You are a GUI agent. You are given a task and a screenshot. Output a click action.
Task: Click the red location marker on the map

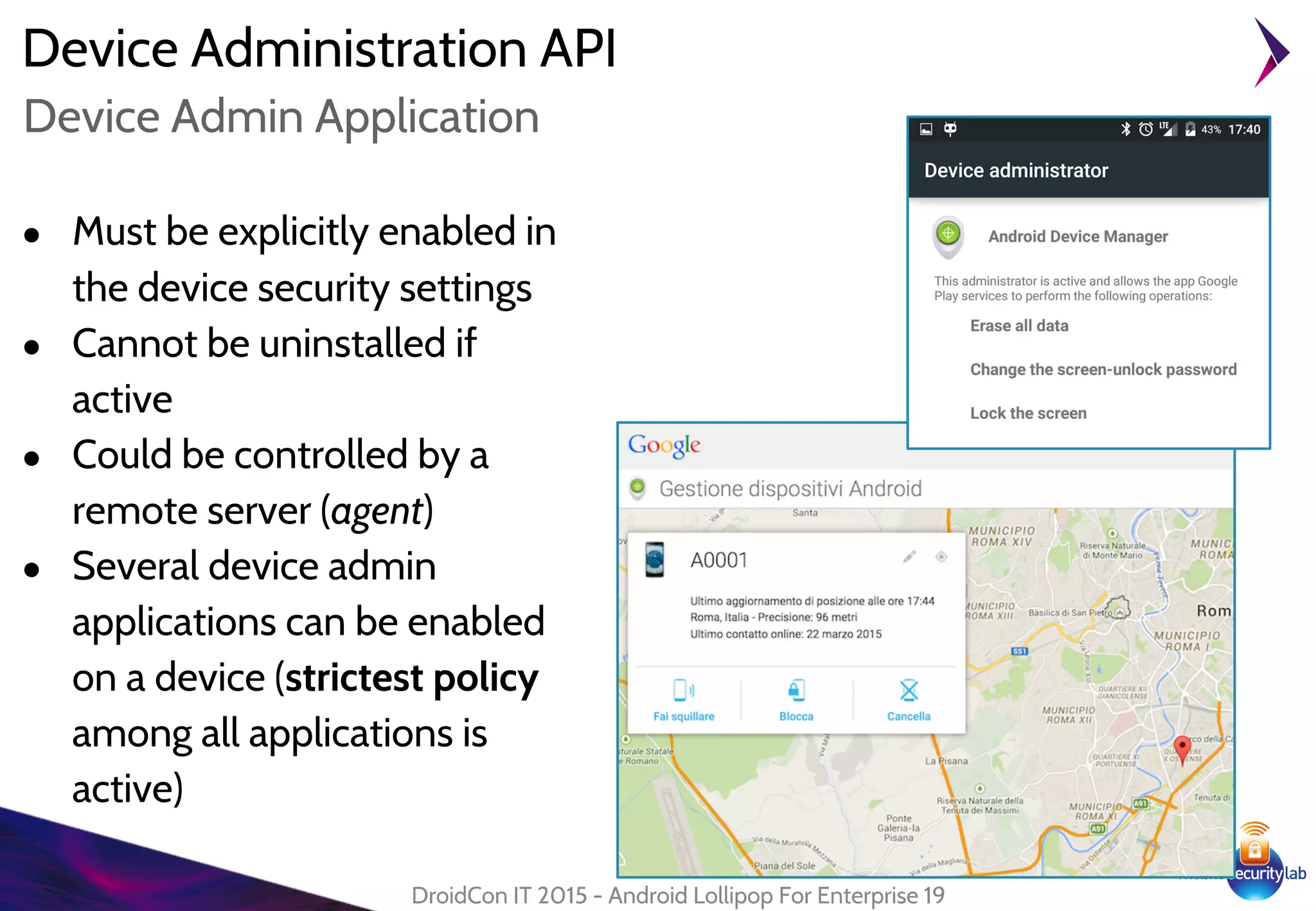[x=1182, y=750]
